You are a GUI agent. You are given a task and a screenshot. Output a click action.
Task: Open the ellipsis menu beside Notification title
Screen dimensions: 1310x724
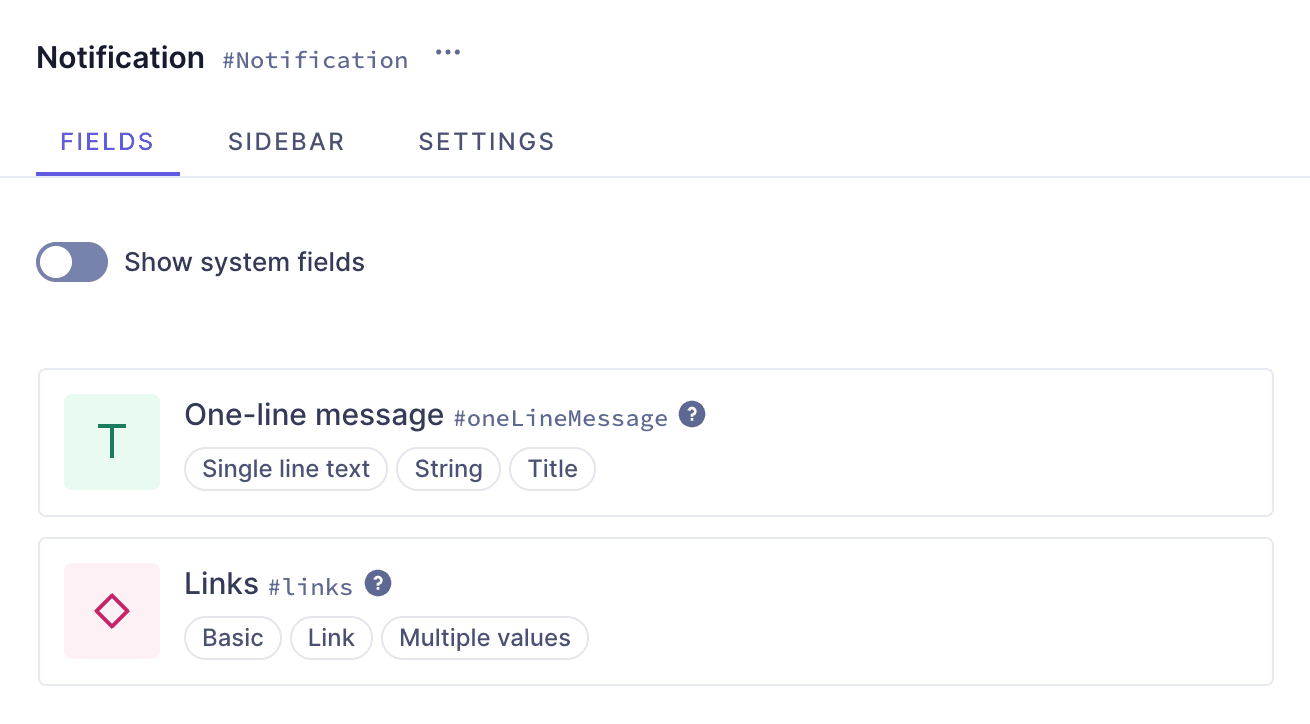click(447, 52)
